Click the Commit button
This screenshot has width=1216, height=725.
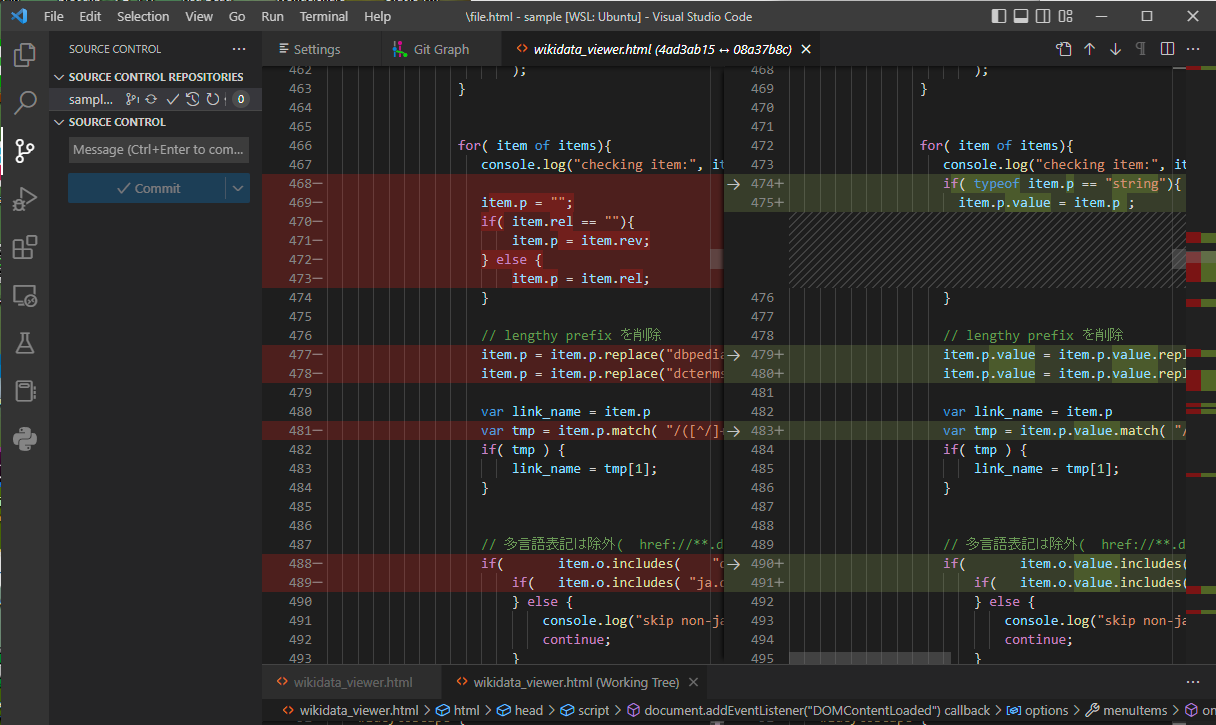click(x=147, y=188)
